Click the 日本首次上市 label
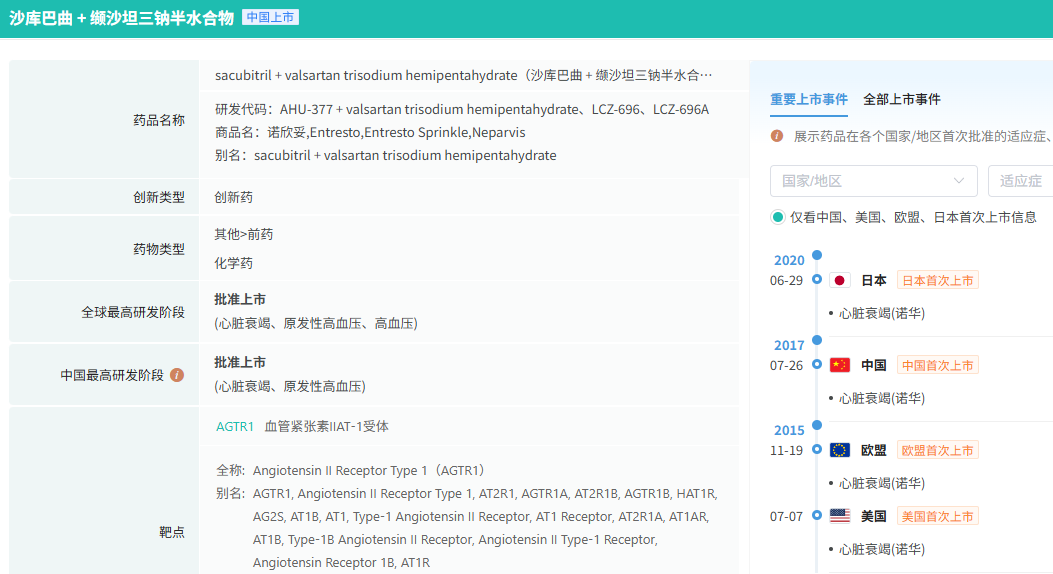Image resolution: width=1053 pixels, height=574 pixels. tap(937, 281)
